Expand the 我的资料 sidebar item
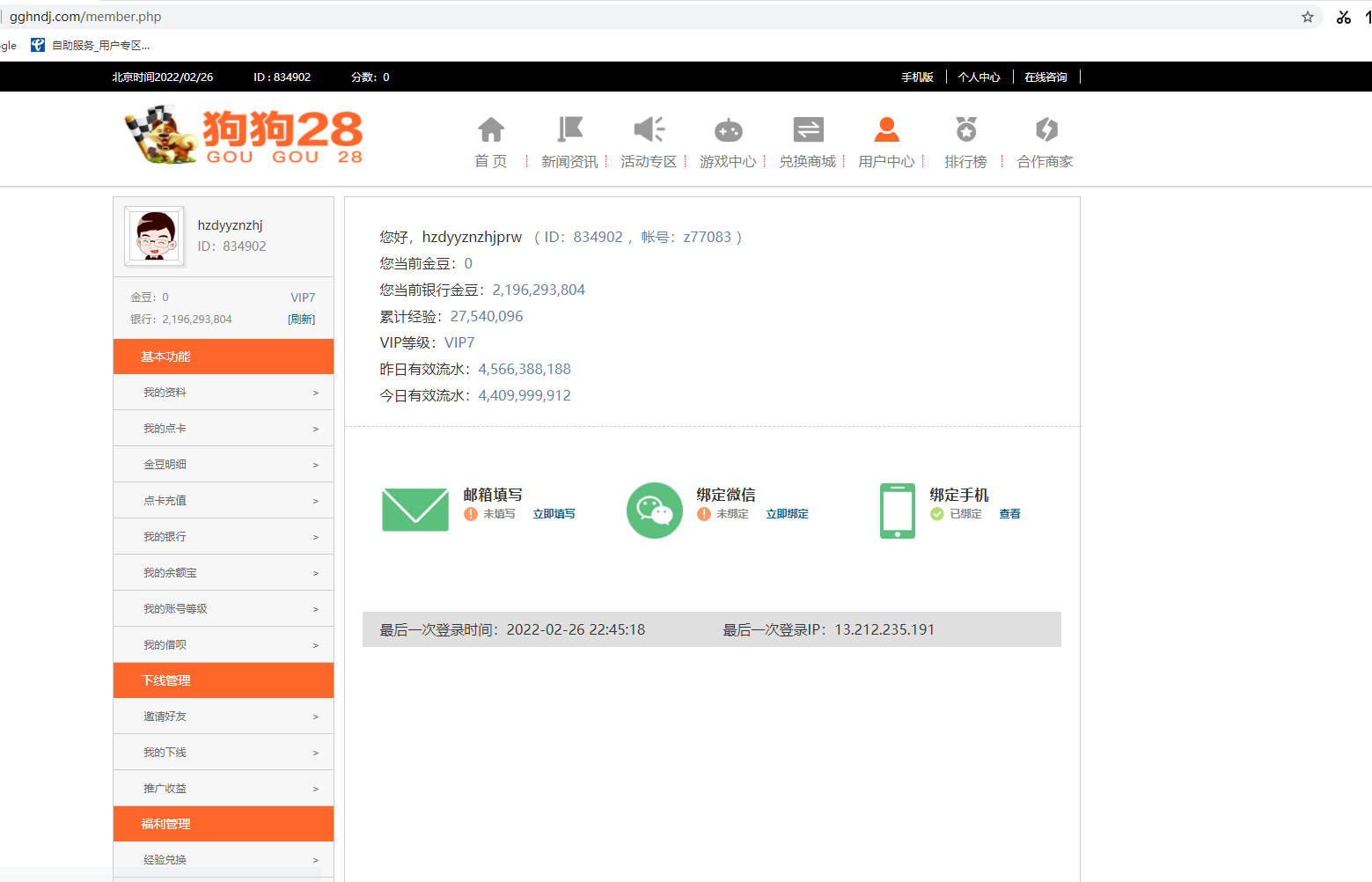The width and height of the screenshot is (1372, 882). [x=224, y=393]
